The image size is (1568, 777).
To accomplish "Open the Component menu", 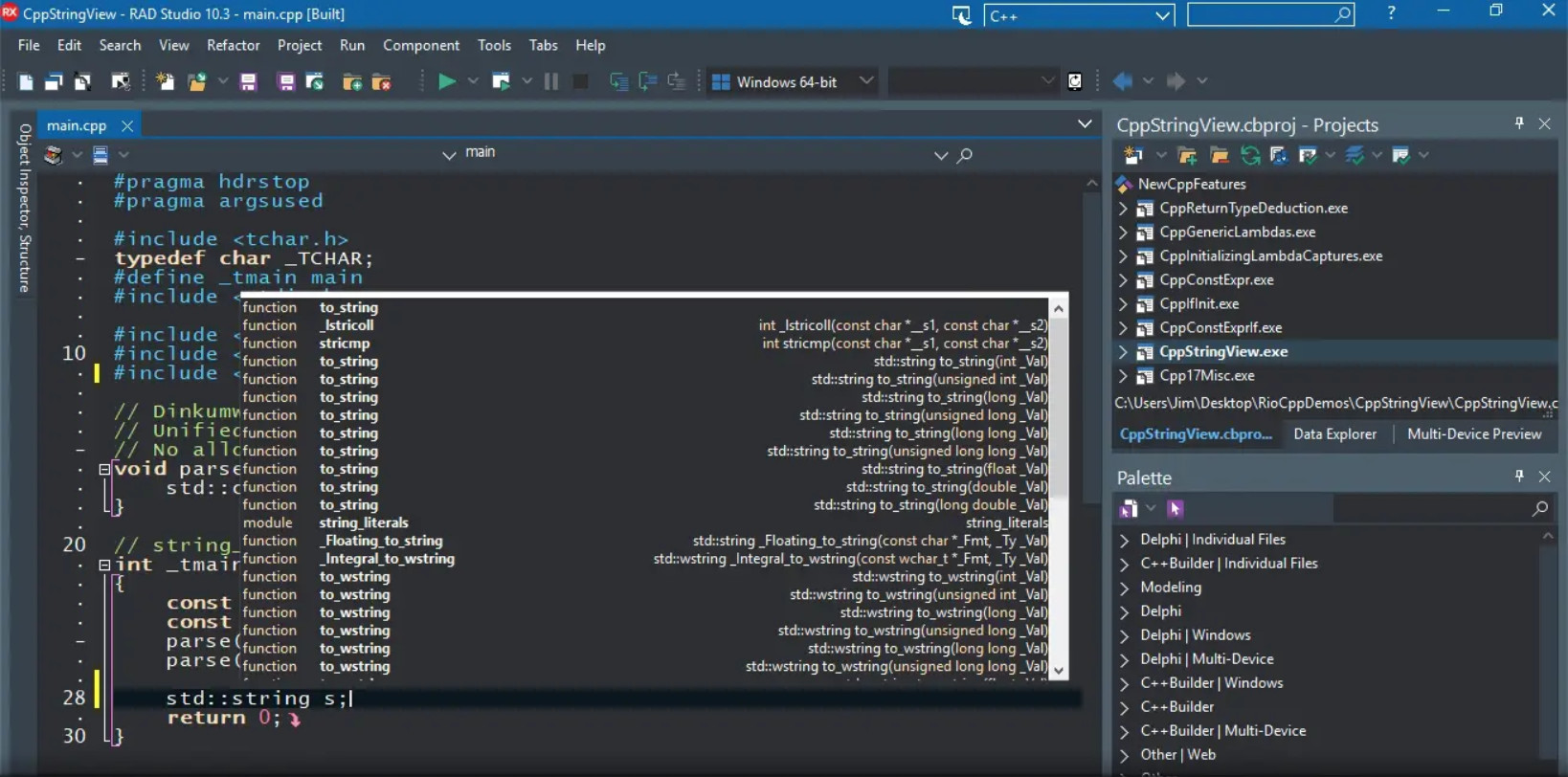I will (421, 45).
